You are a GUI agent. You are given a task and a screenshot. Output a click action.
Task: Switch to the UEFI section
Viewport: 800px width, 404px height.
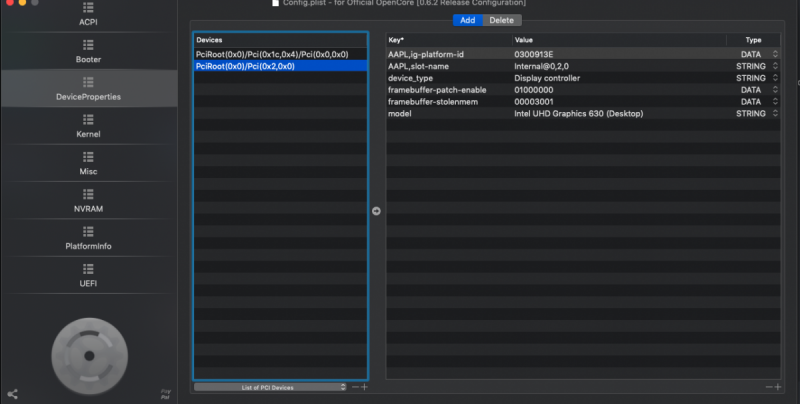click(x=88, y=275)
